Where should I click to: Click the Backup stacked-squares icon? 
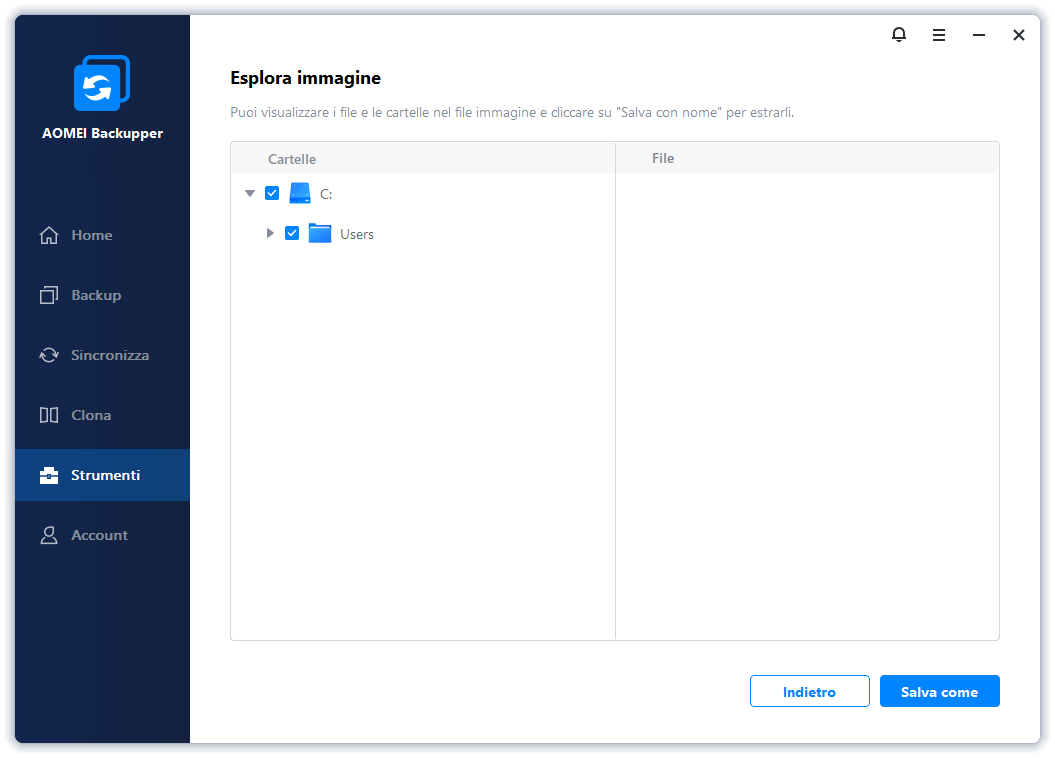coord(49,295)
